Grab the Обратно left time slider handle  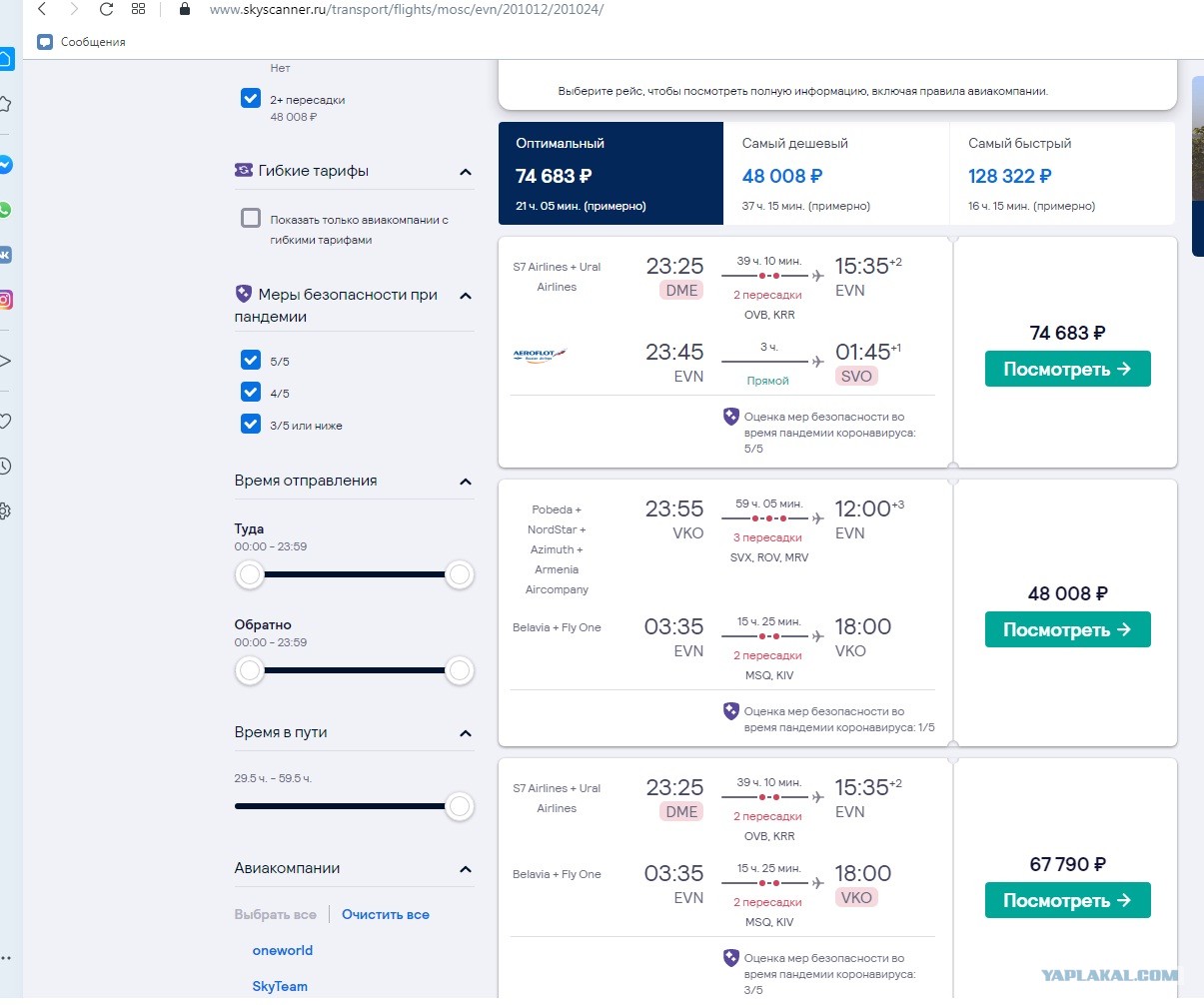coord(250,670)
